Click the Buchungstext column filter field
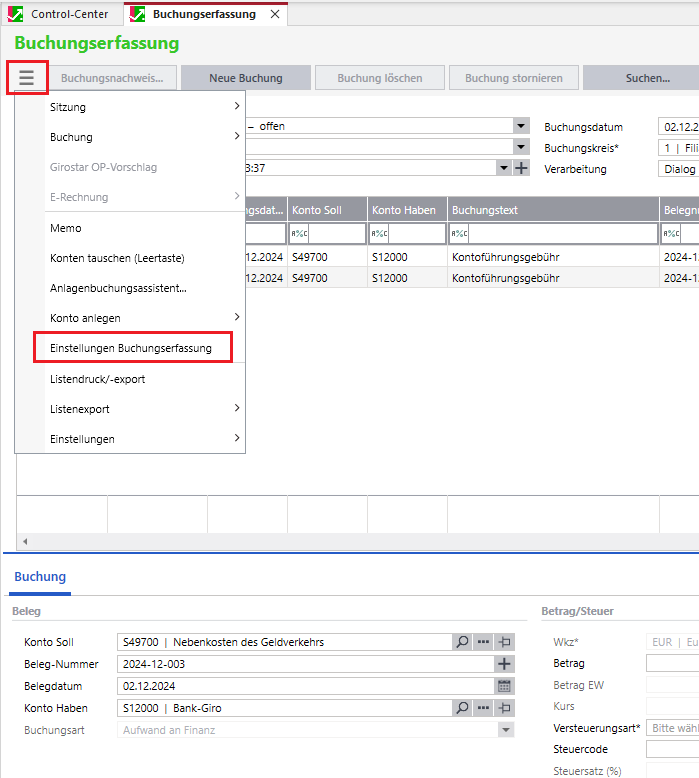 [x=560, y=233]
